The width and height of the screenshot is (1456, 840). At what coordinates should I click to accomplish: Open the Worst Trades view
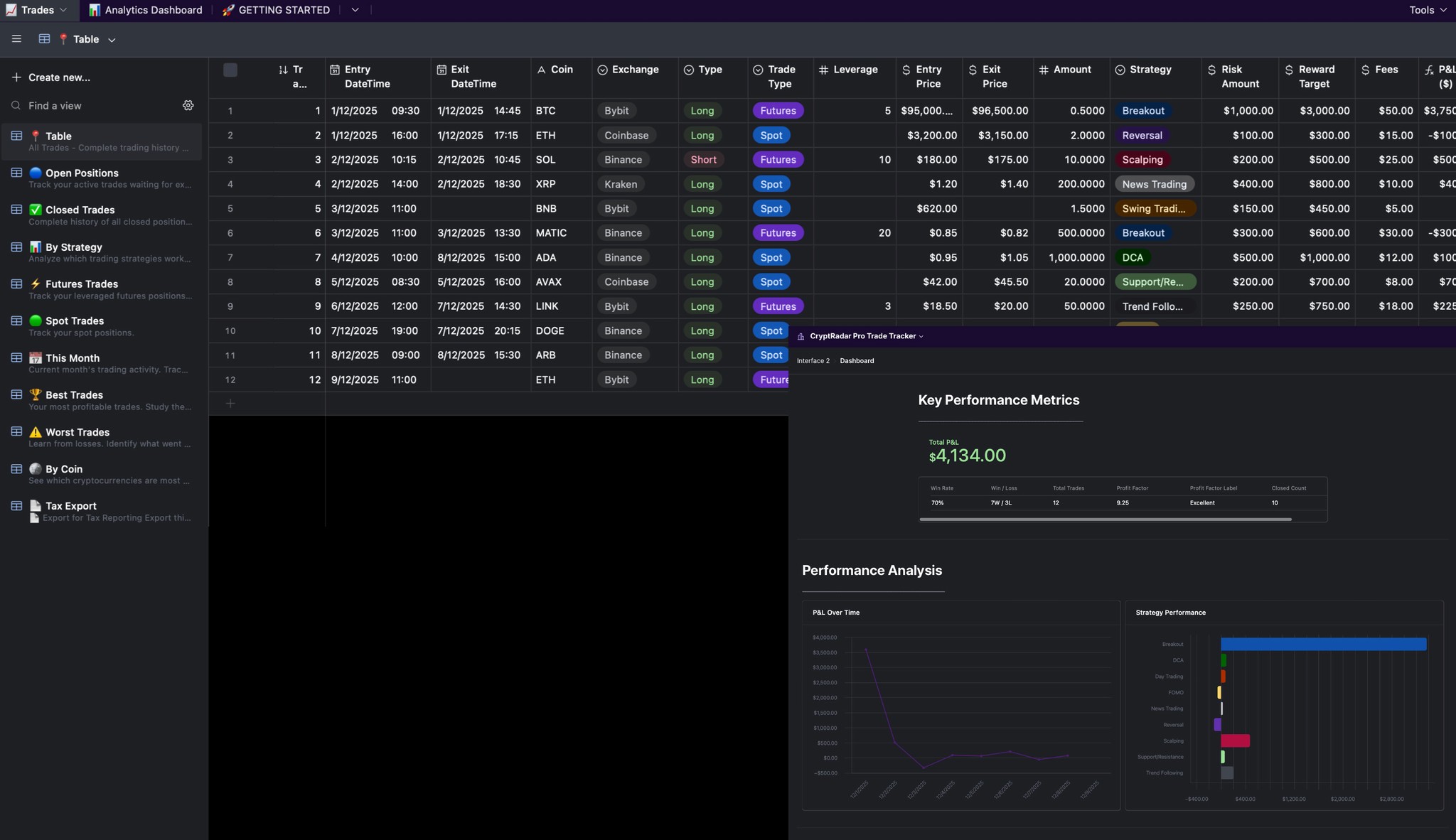click(x=77, y=431)
